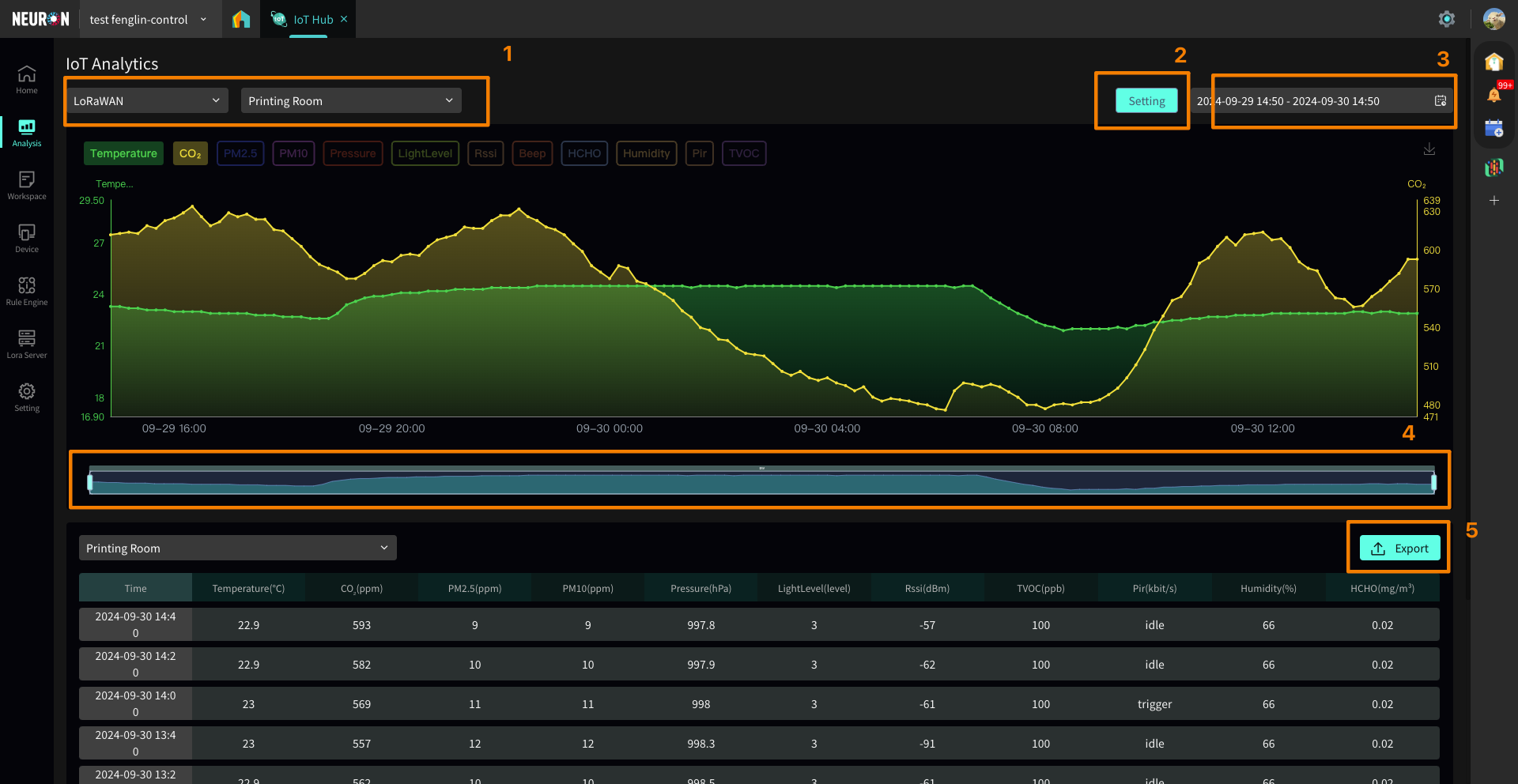Open the settings gear in the top bar
This screenshot has width=1518, height=784.
tap(1447, 19)
